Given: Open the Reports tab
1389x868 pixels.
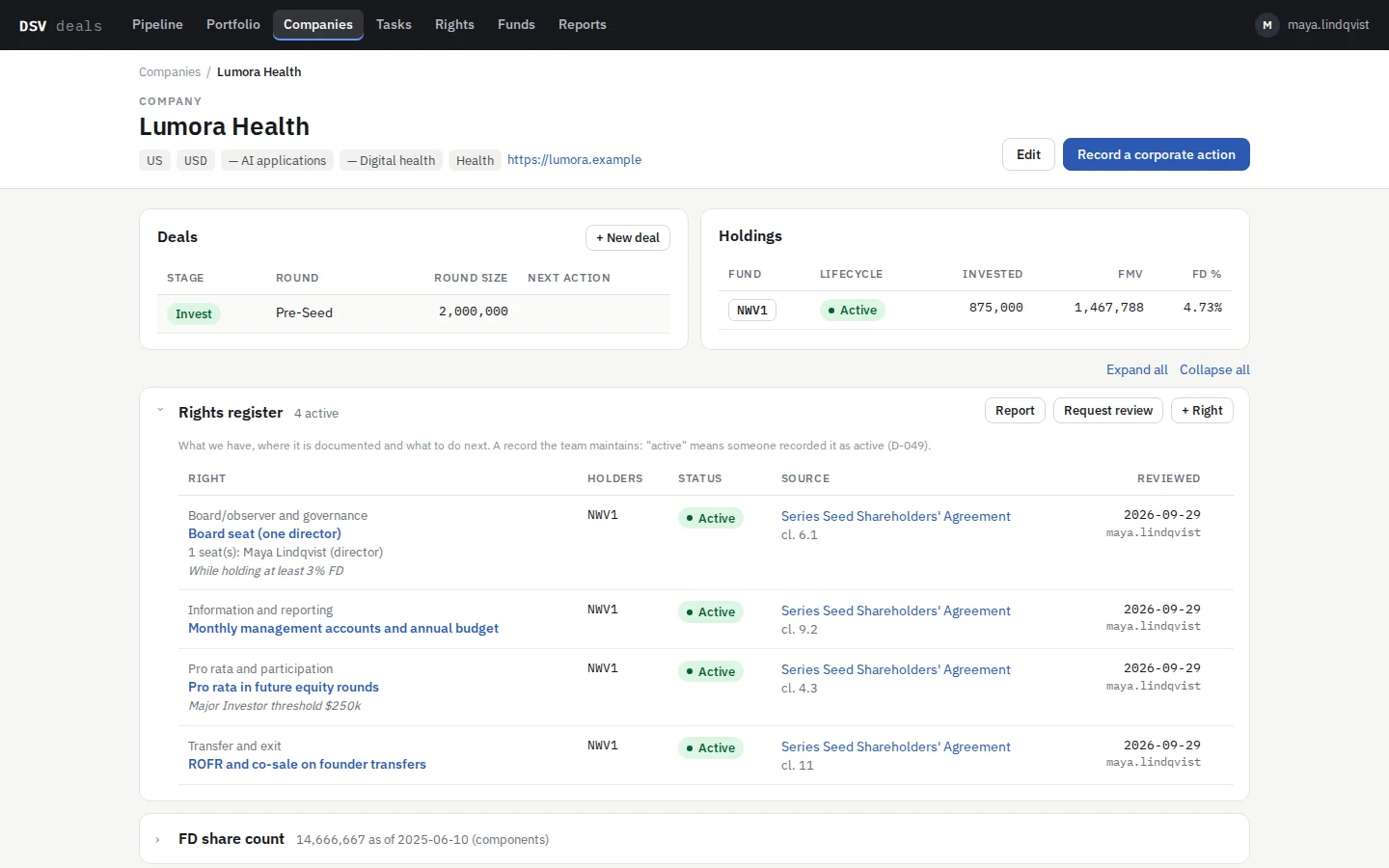Looking at the screenshot, I should point(583,24).
